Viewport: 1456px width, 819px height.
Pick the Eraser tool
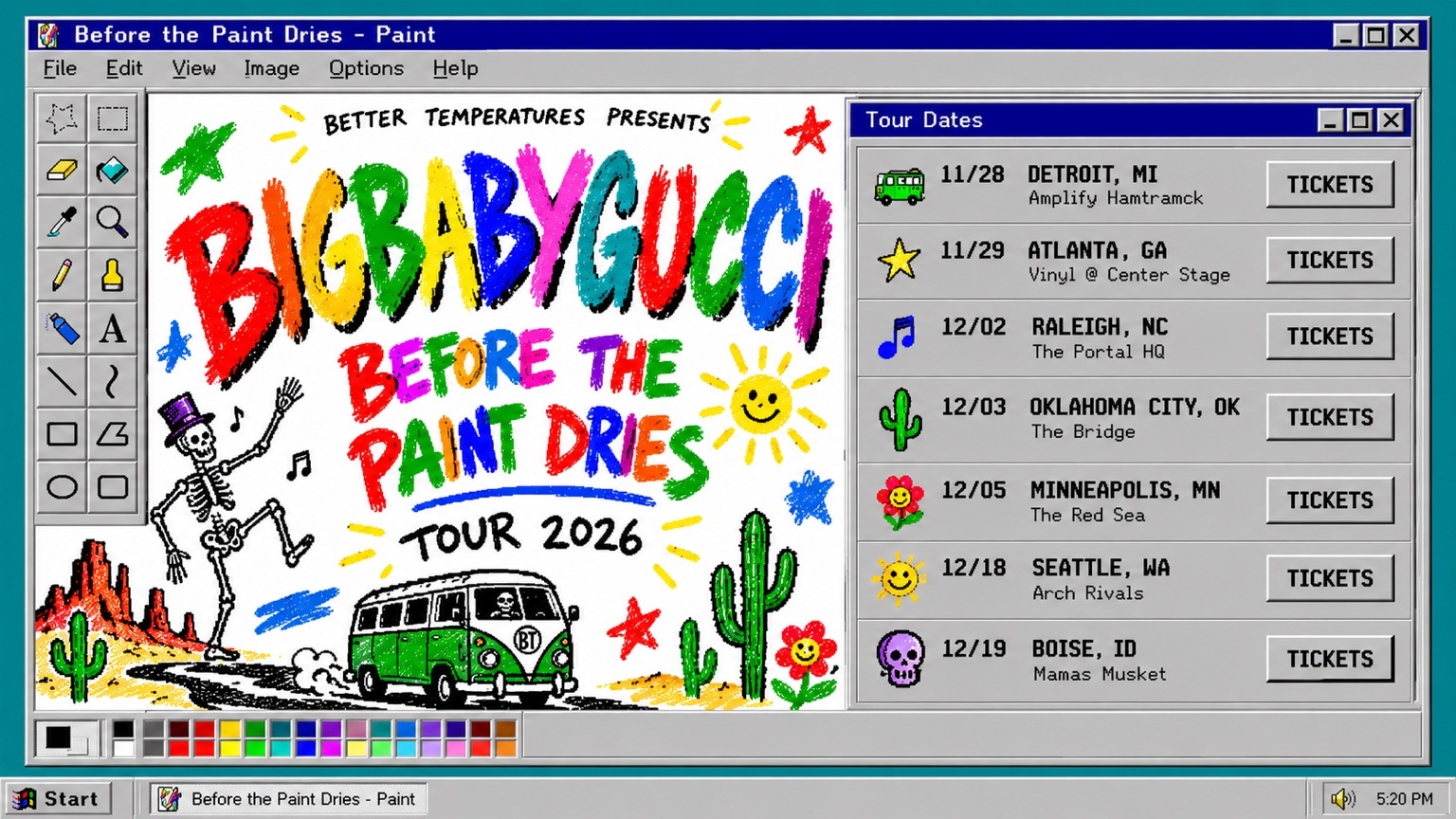click(x=62, y=171)
